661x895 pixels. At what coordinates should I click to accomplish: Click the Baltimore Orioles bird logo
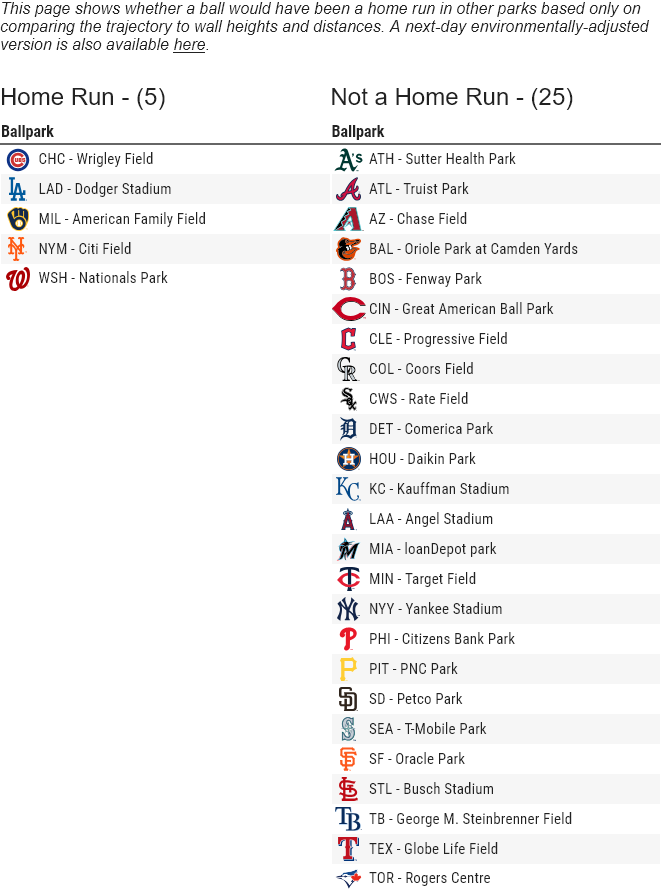point(348,249)
